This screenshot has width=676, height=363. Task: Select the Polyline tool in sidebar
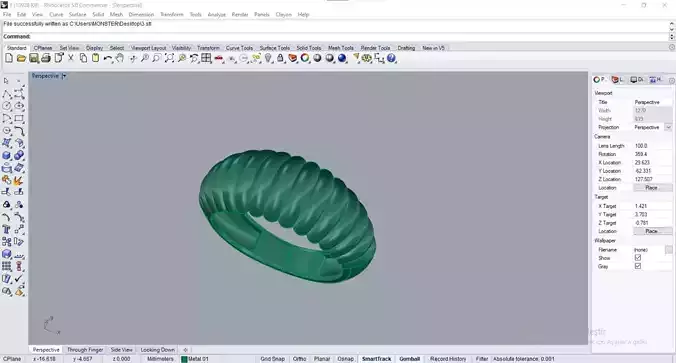point(6,94)
